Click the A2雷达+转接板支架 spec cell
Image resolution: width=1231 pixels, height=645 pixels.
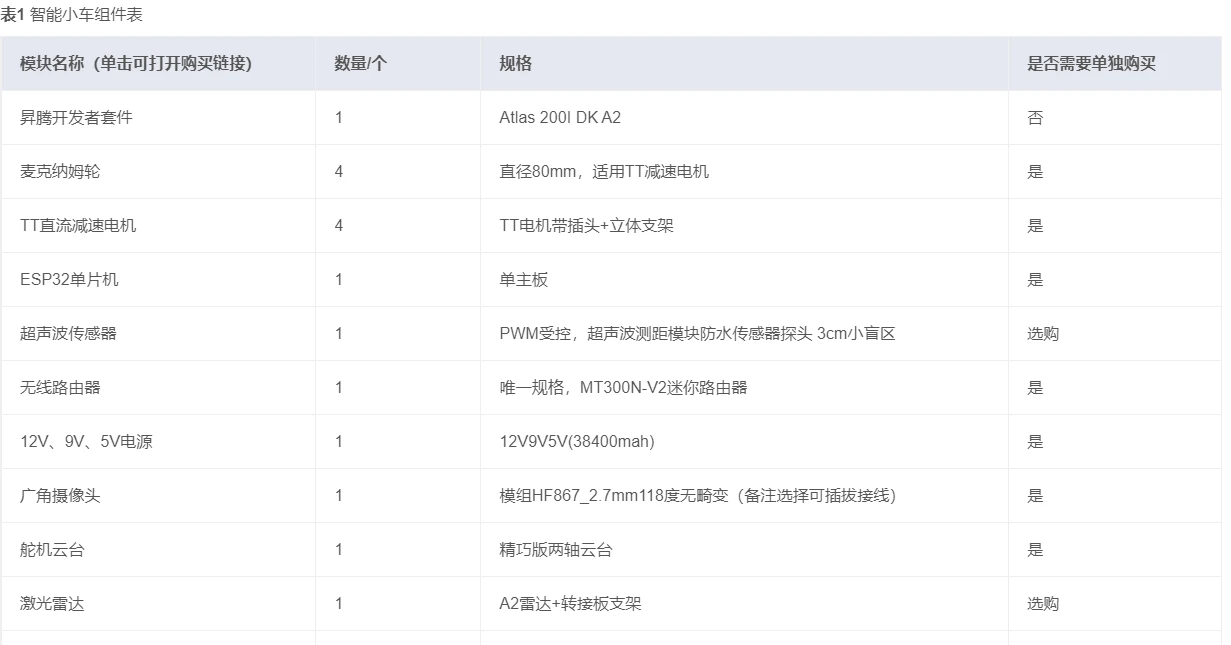pos(570,604)
